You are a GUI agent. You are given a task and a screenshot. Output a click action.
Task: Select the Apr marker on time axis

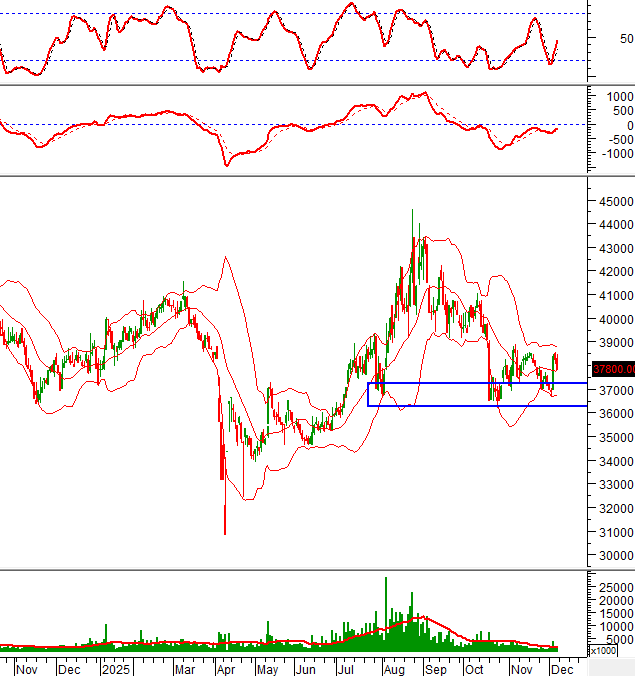[x=227, y=667]
